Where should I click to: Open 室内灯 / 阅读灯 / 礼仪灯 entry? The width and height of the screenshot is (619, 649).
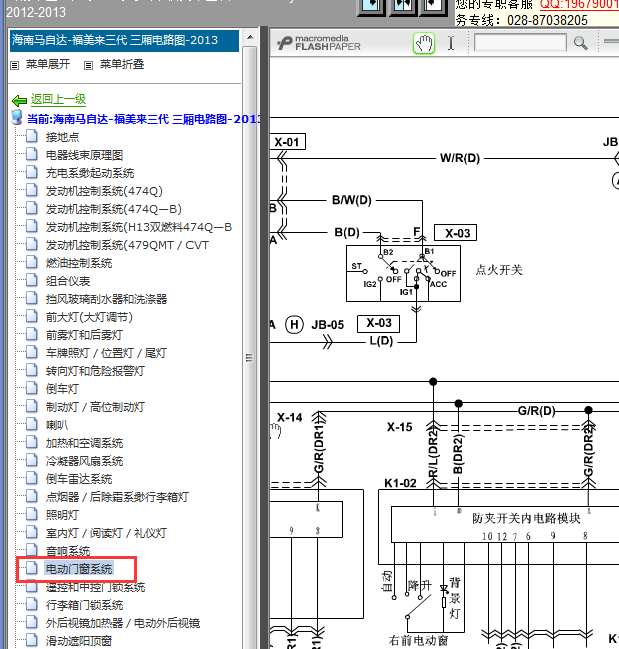[106, 533]
